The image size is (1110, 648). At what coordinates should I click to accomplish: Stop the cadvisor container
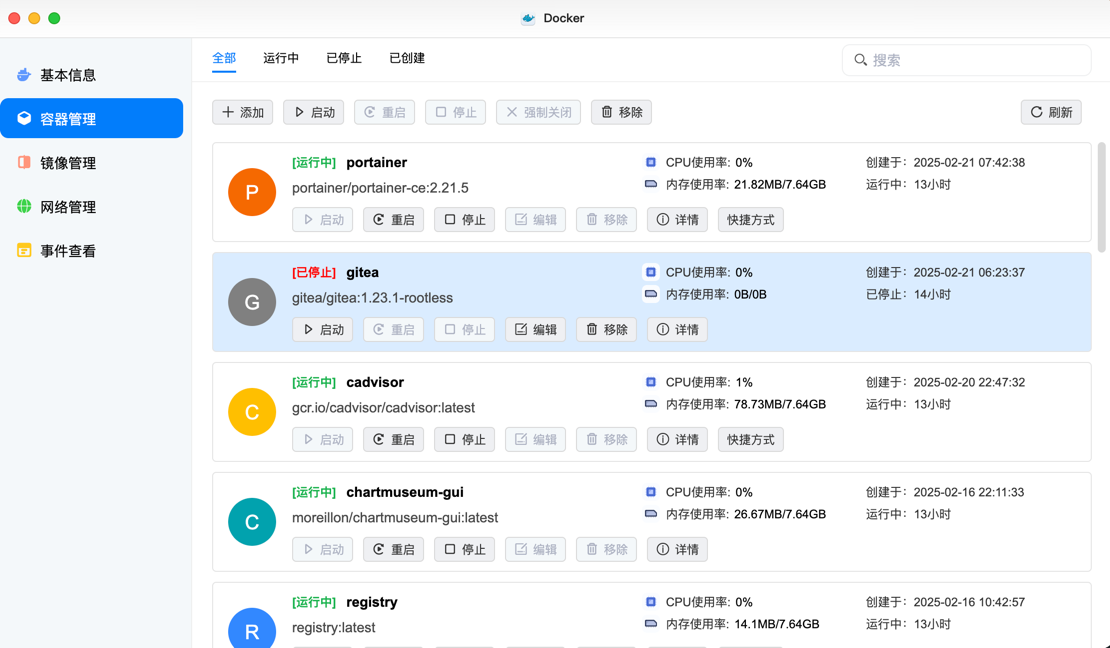pyautogui.click(x=464, y=439)
